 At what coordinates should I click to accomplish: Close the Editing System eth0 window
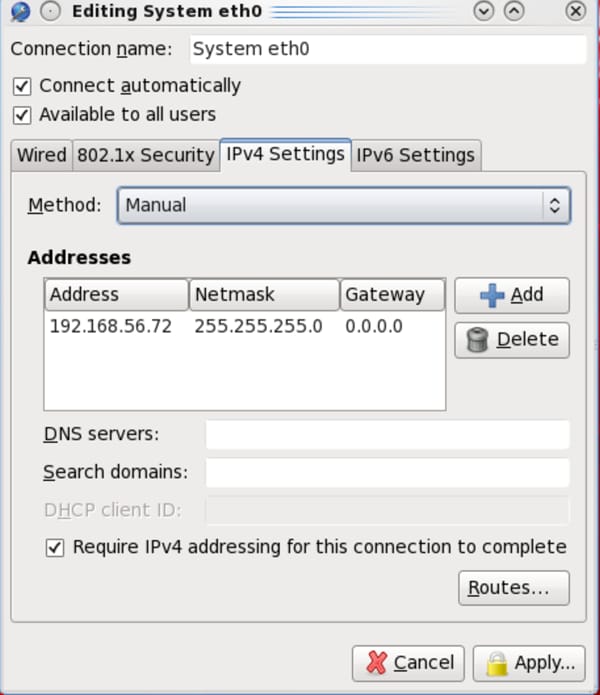pos(575,11)
